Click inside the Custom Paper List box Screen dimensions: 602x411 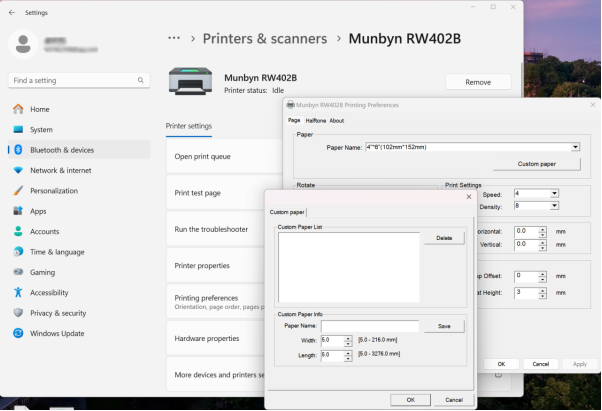[349, 267]
